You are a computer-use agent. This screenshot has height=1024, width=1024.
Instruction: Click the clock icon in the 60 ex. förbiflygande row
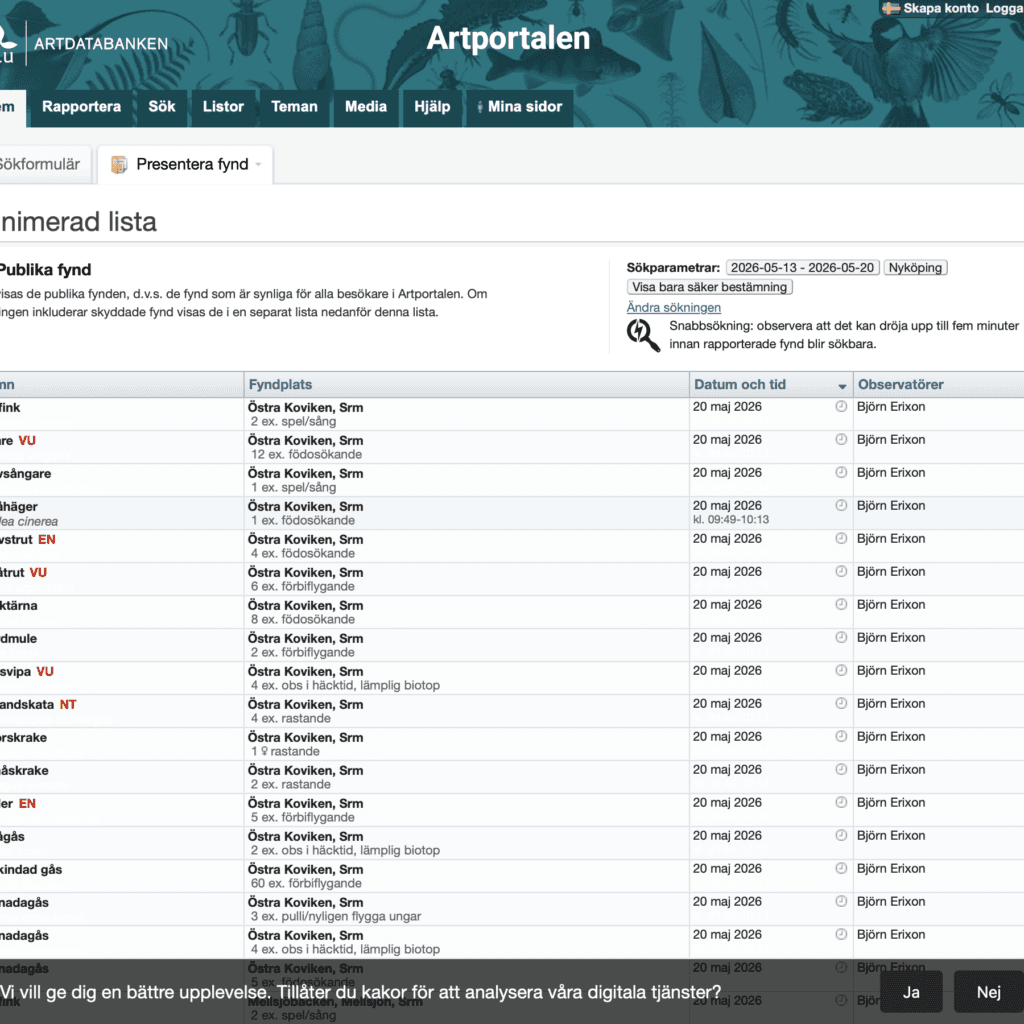click(841, 868)
